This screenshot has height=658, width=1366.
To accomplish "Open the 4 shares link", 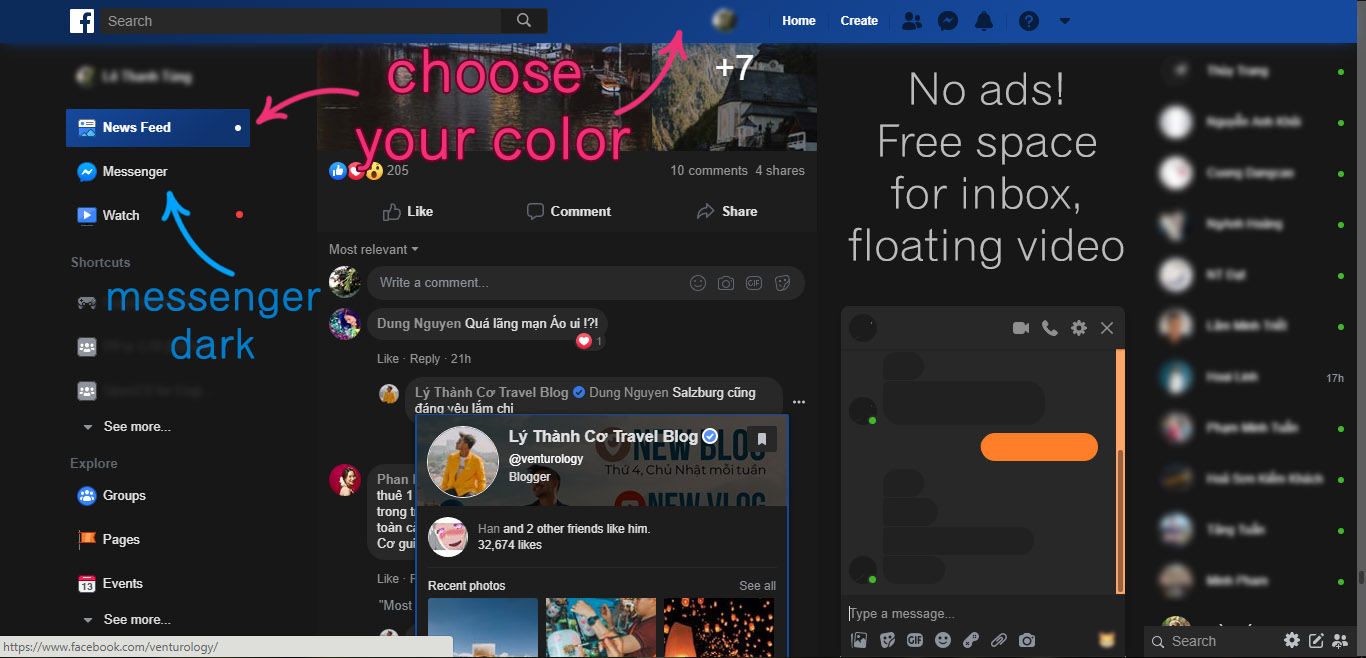I will pyautogui.click(x=780, y=171).
